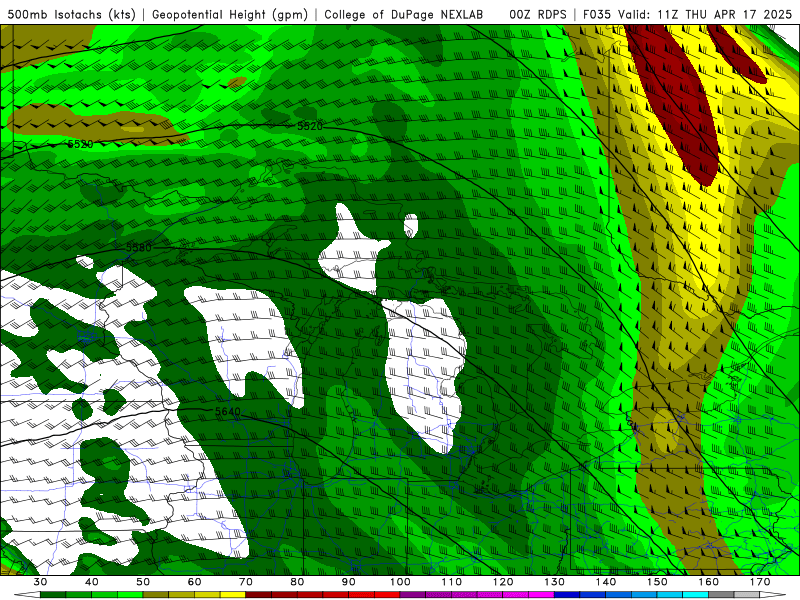This screenshot has width=800, height=600.
Task: Click the 130 value on the color scale
Action: [555, 582]
